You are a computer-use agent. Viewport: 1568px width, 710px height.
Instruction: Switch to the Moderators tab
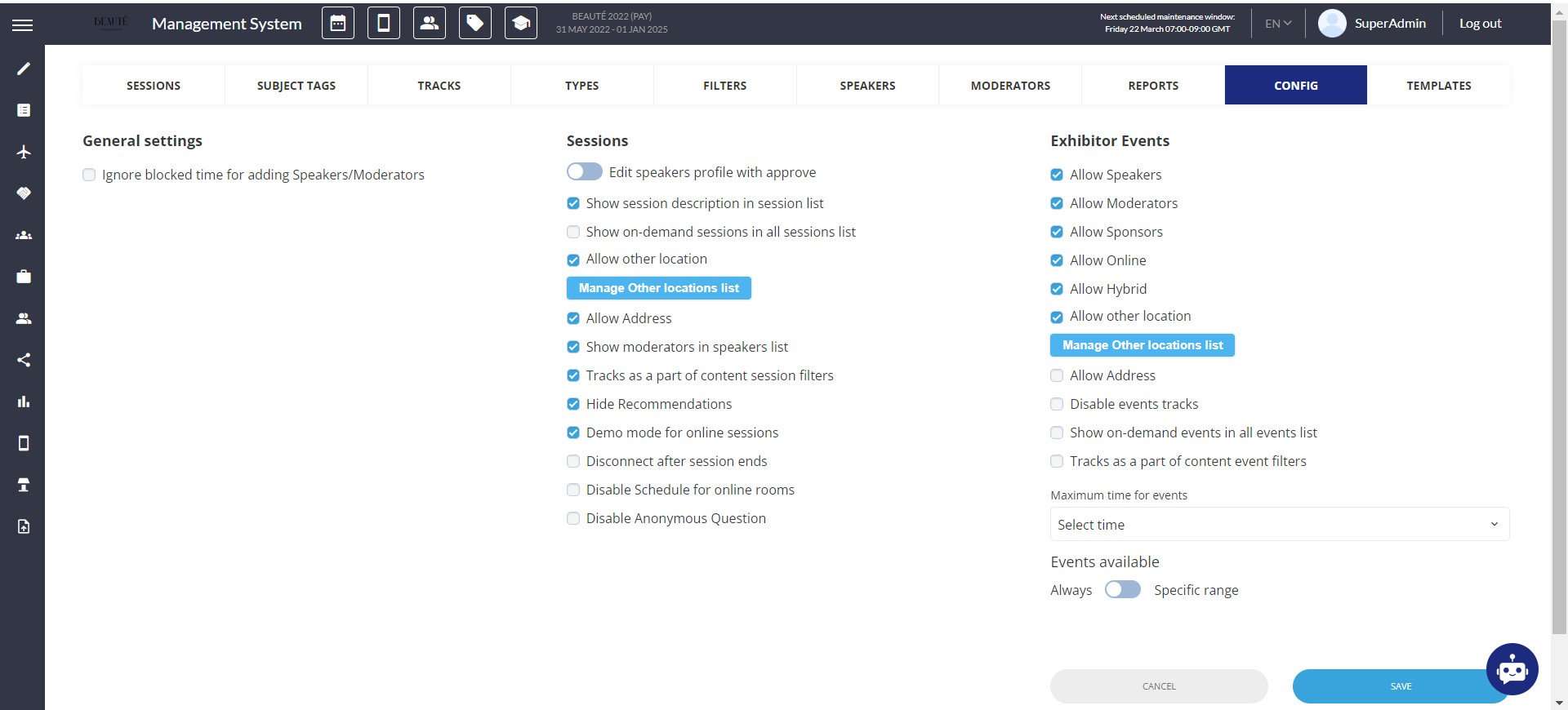pos(1010,85)
